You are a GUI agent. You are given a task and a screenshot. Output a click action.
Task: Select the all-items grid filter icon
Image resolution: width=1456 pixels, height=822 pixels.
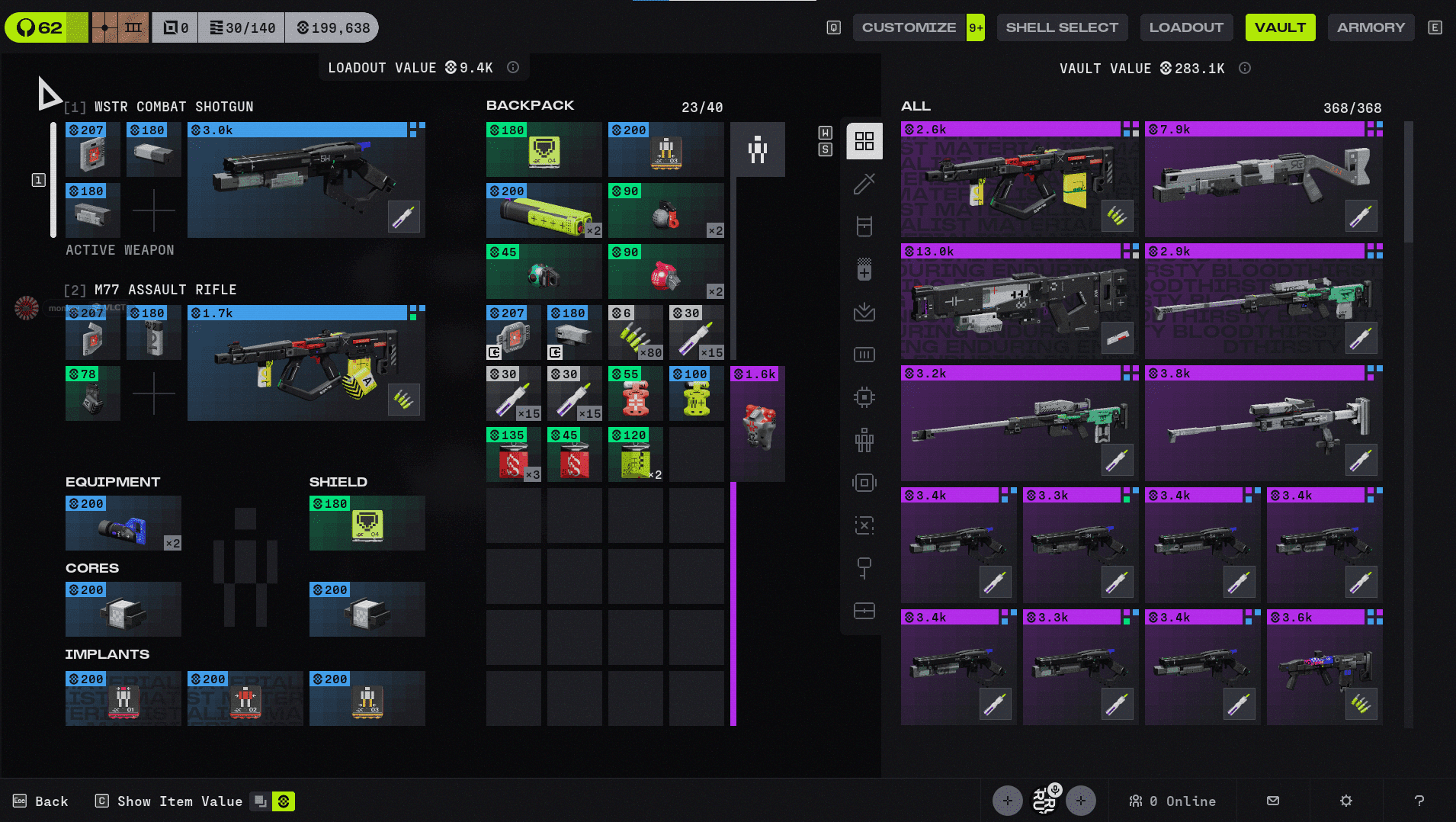coord(864,141)
